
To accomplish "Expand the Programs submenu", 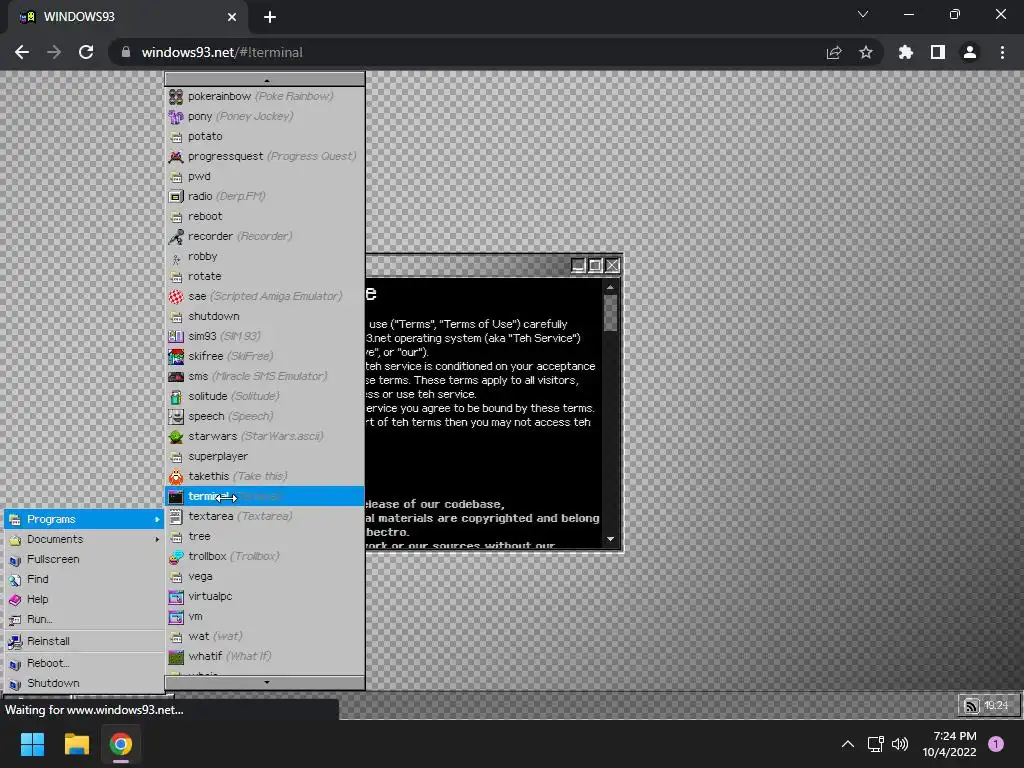I will coord(84,519).
